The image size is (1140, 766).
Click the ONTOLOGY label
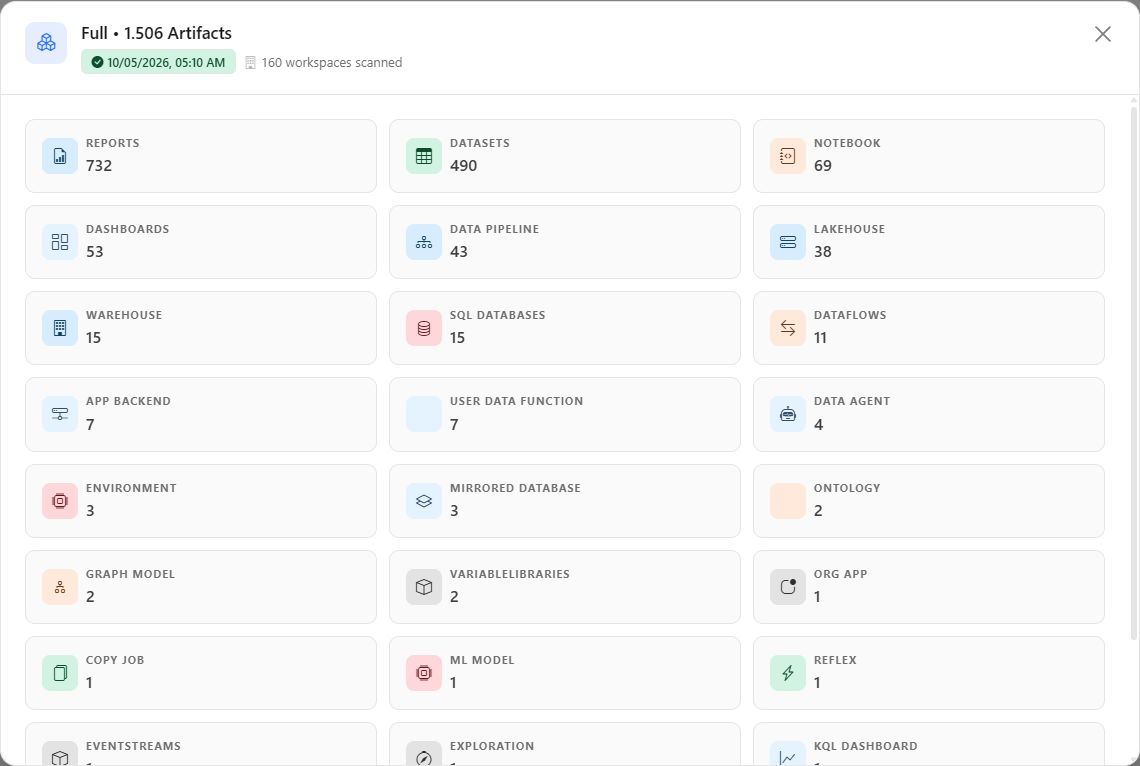(847, 488)
